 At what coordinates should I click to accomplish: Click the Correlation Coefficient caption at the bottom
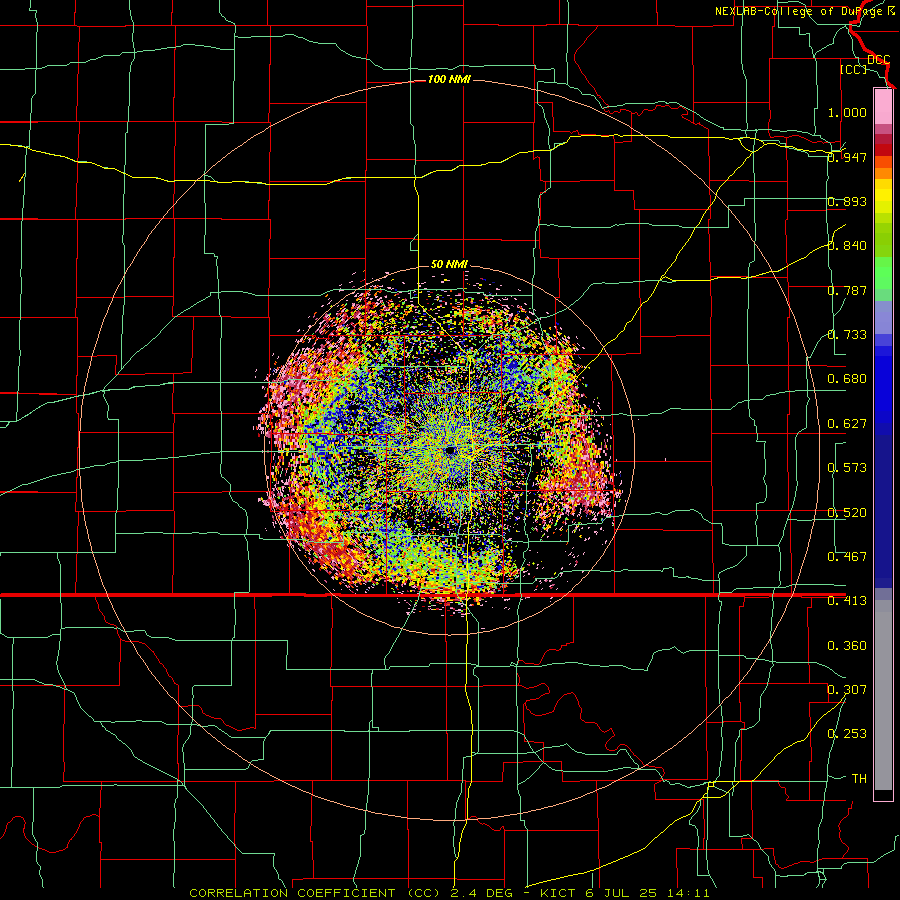pyautogui.click(x=449, y=893)
